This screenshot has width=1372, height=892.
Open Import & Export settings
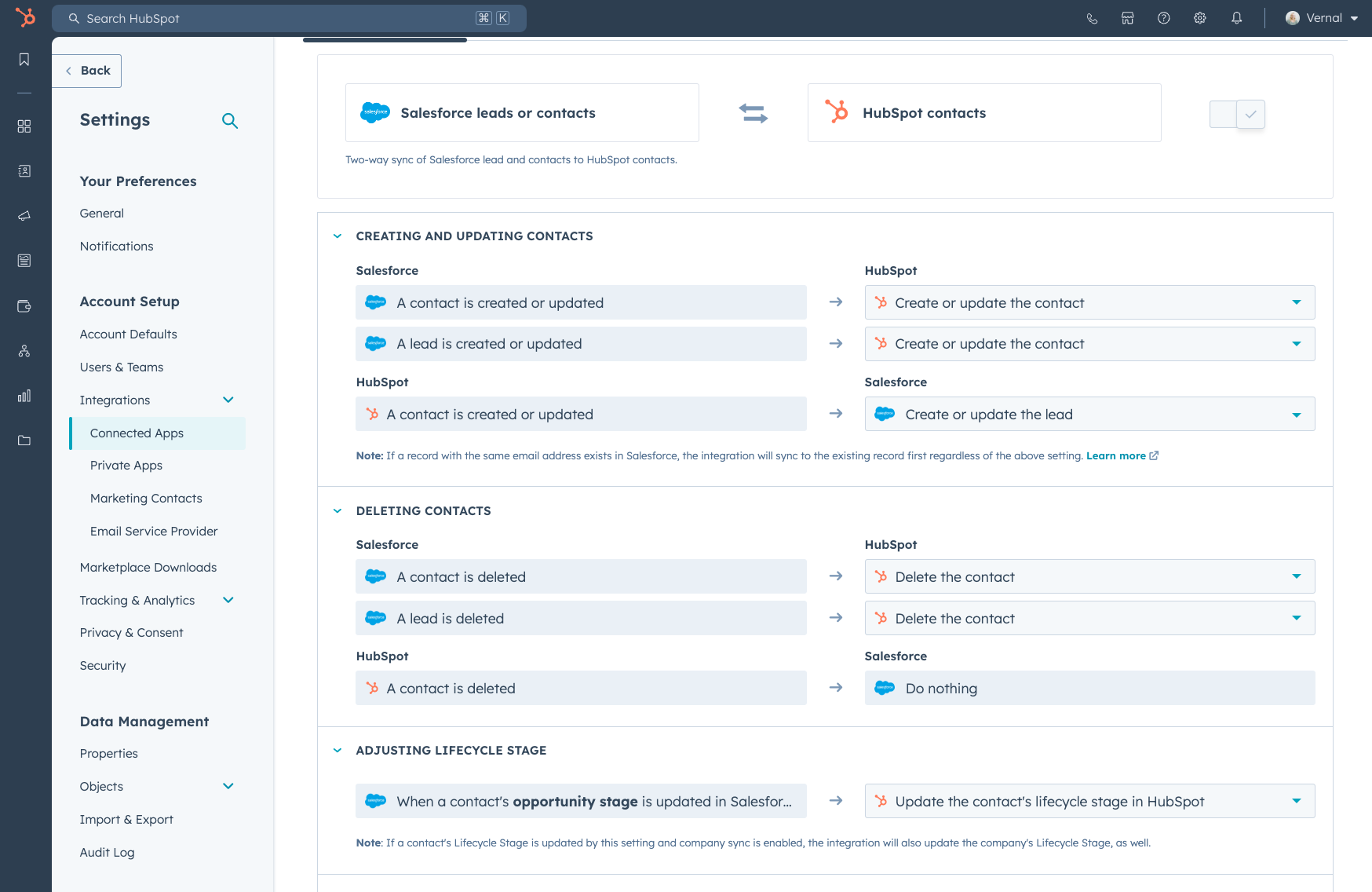[126, 820]
